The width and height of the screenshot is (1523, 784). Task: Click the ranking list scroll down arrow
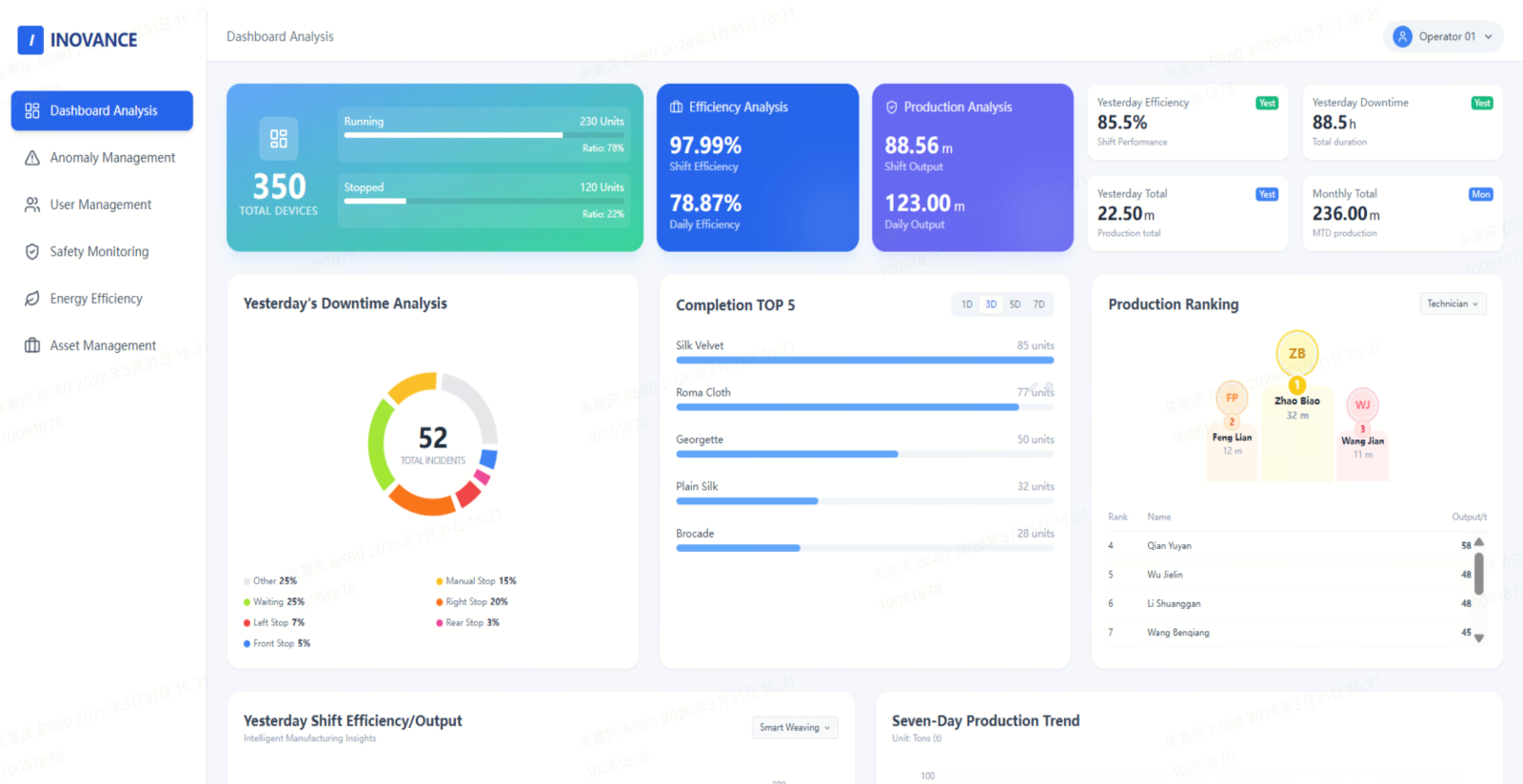tap(1479, 638)
